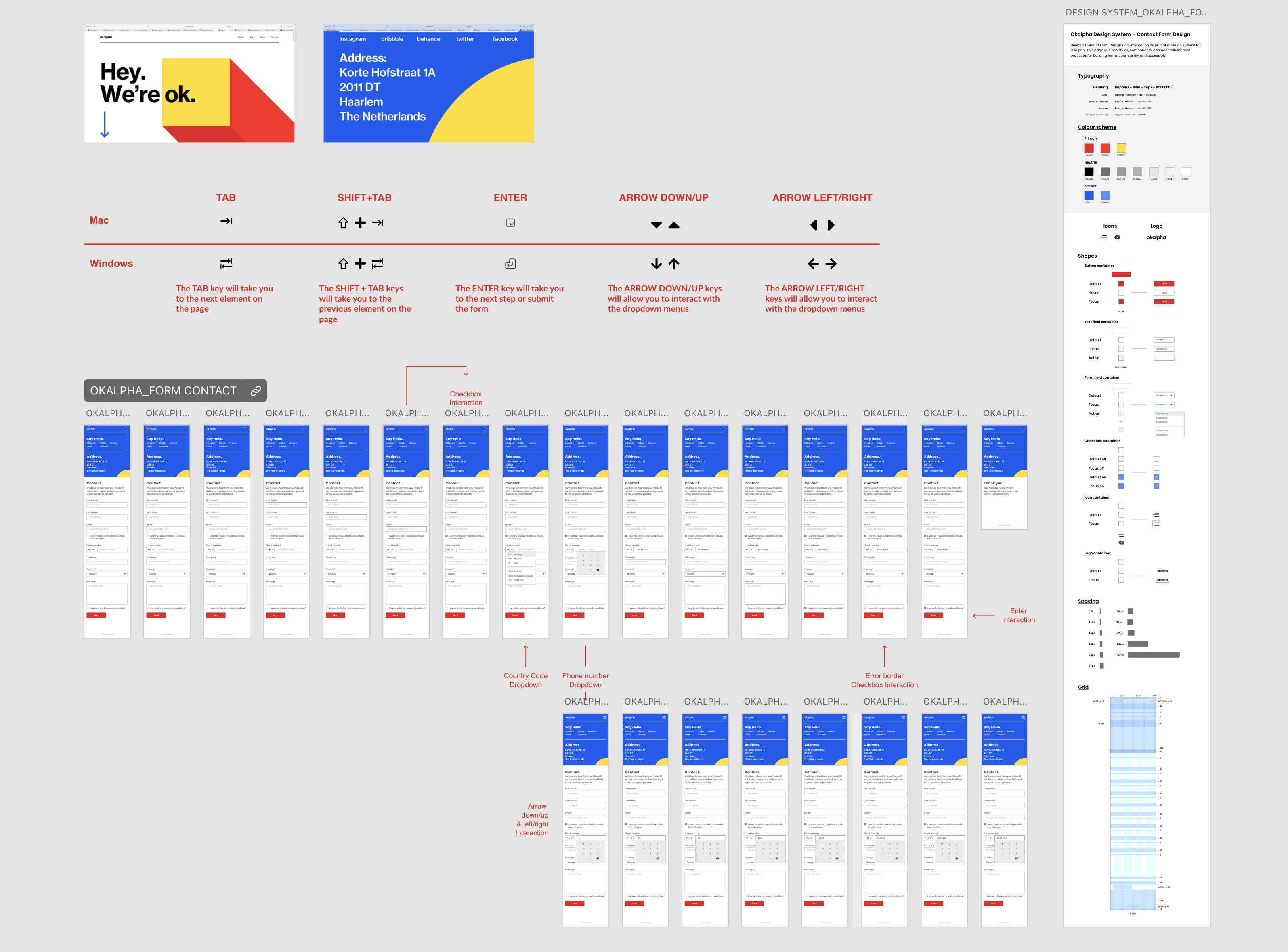Open Default Placeholder dropdown in Form field container
This screenshot has height=952, width=1288.
[x=1164, y=395]
